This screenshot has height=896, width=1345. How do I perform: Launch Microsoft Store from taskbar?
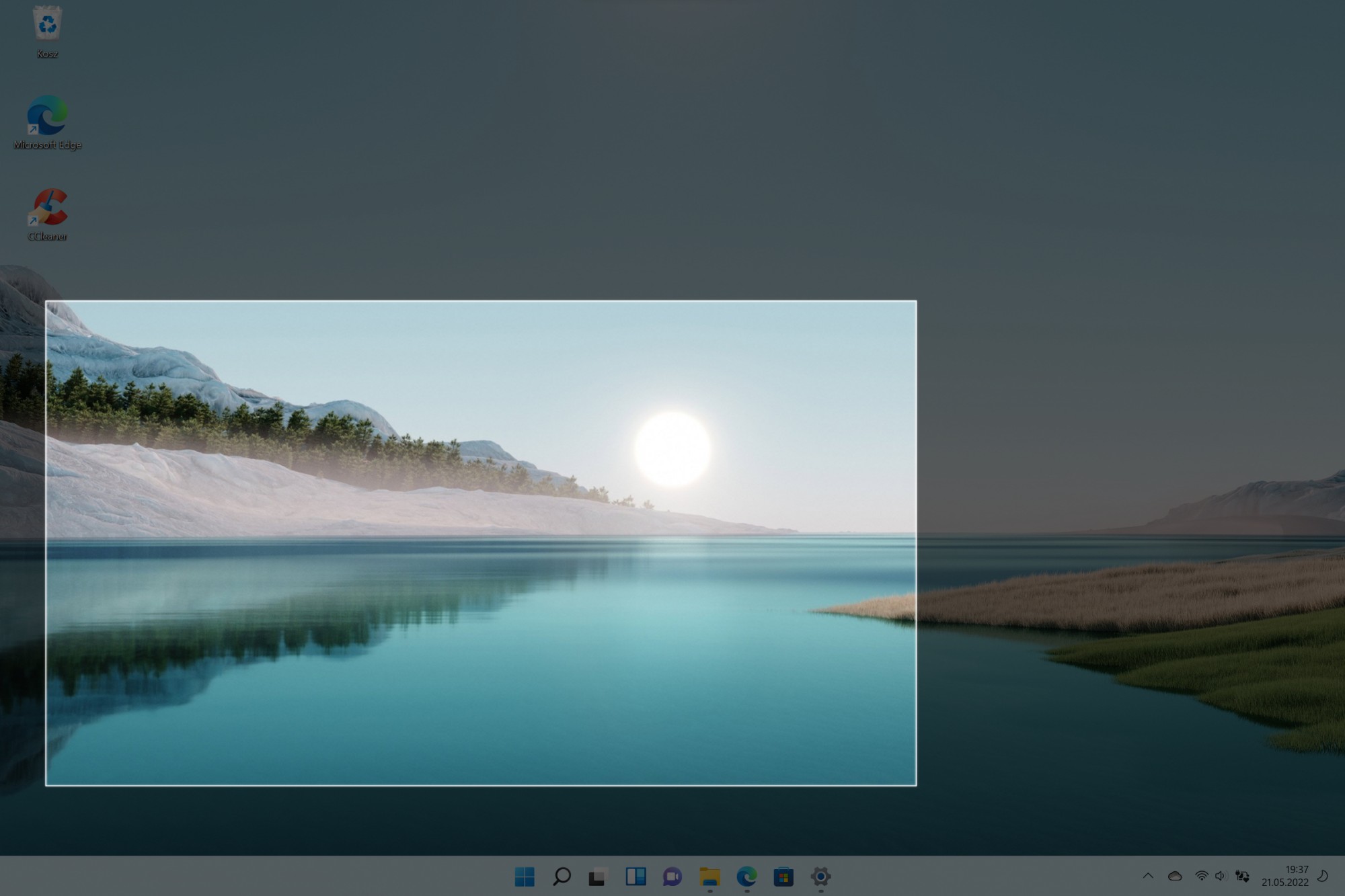(x=783, y=877)
